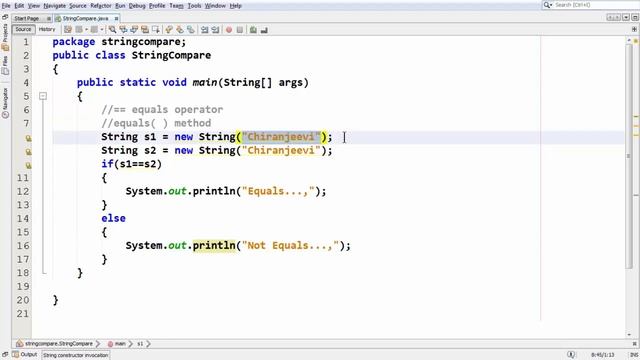This screenshot has height=360, width=640.
Task: Open the Window menu
Action: tap(215, 6)
